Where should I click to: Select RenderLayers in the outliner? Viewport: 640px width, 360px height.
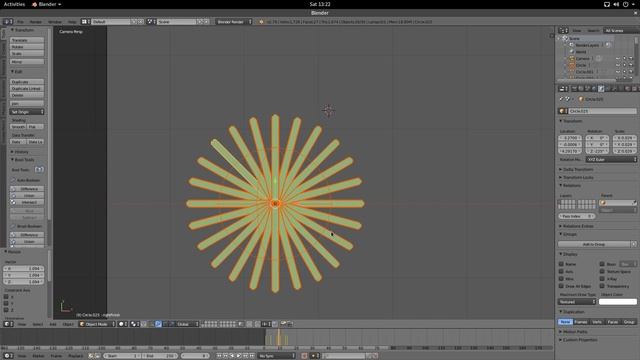click(x=587, y=45)
